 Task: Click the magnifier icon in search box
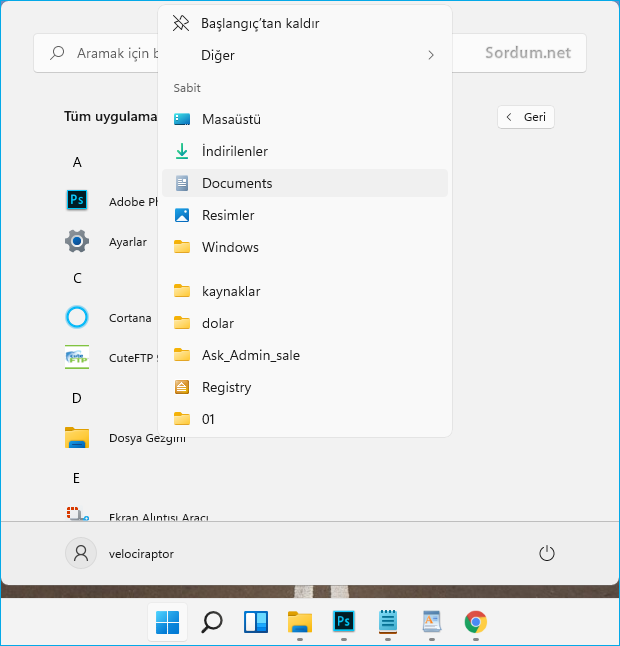(57, 53)
